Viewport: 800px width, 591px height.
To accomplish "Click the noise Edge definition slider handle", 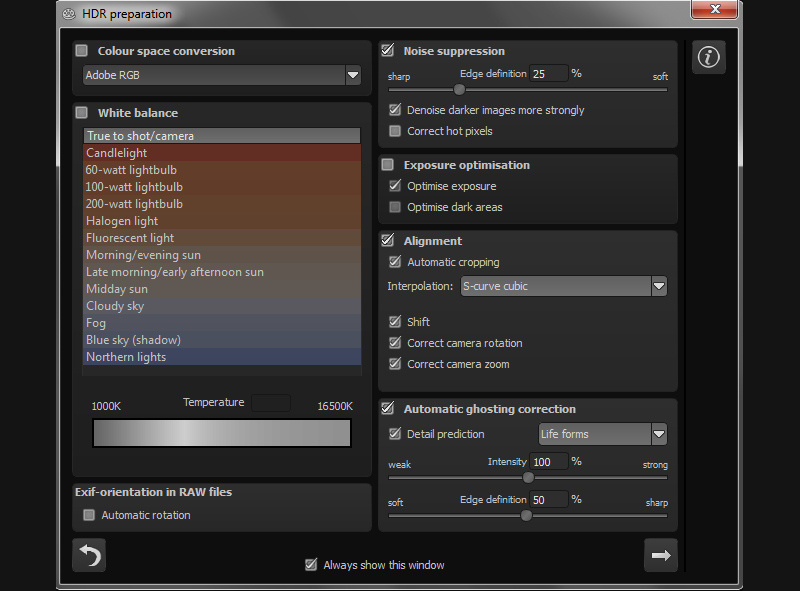I will tap(459, 90).
